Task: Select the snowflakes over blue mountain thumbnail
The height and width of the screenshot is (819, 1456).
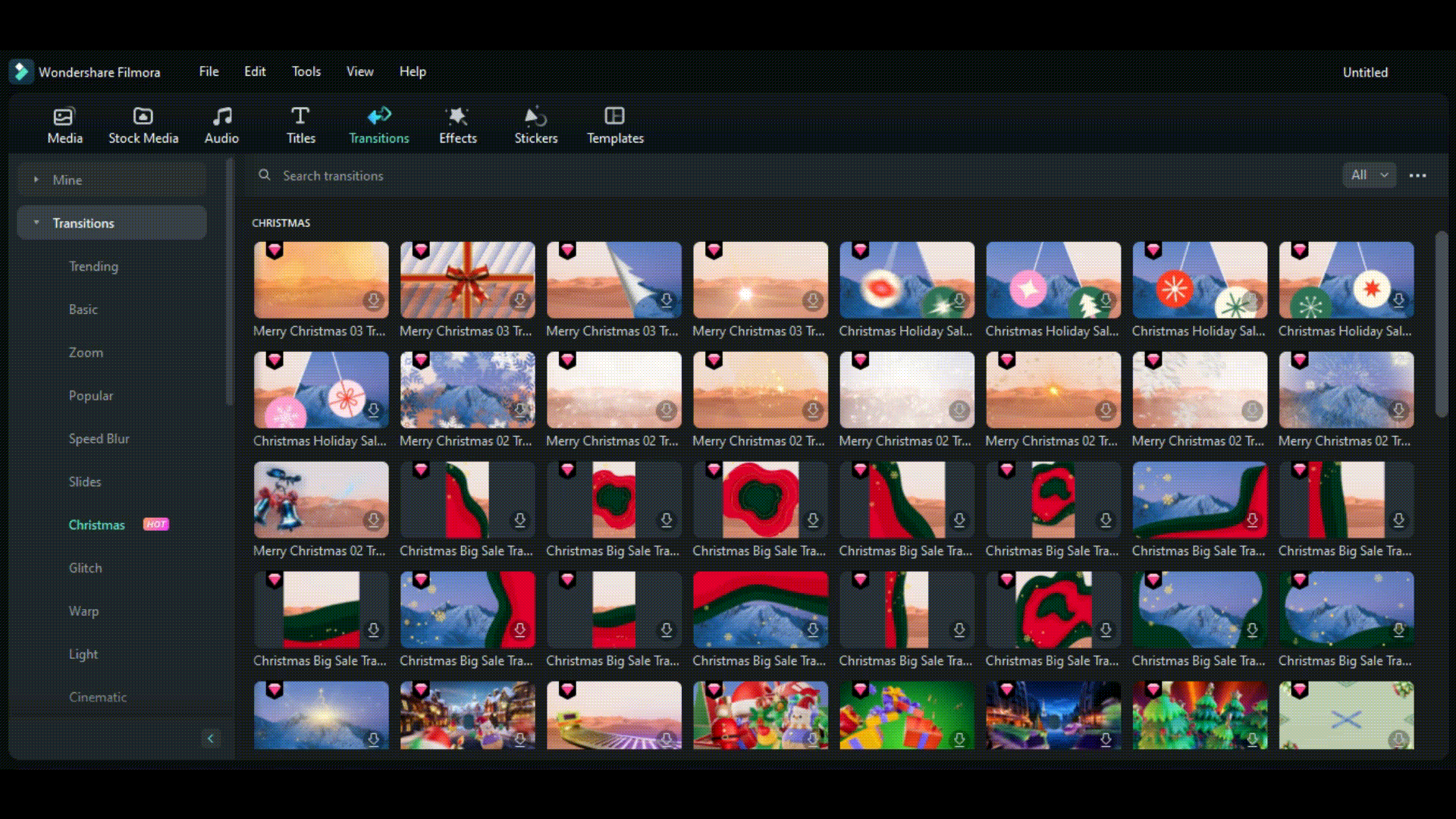Action: coord(467,390)
